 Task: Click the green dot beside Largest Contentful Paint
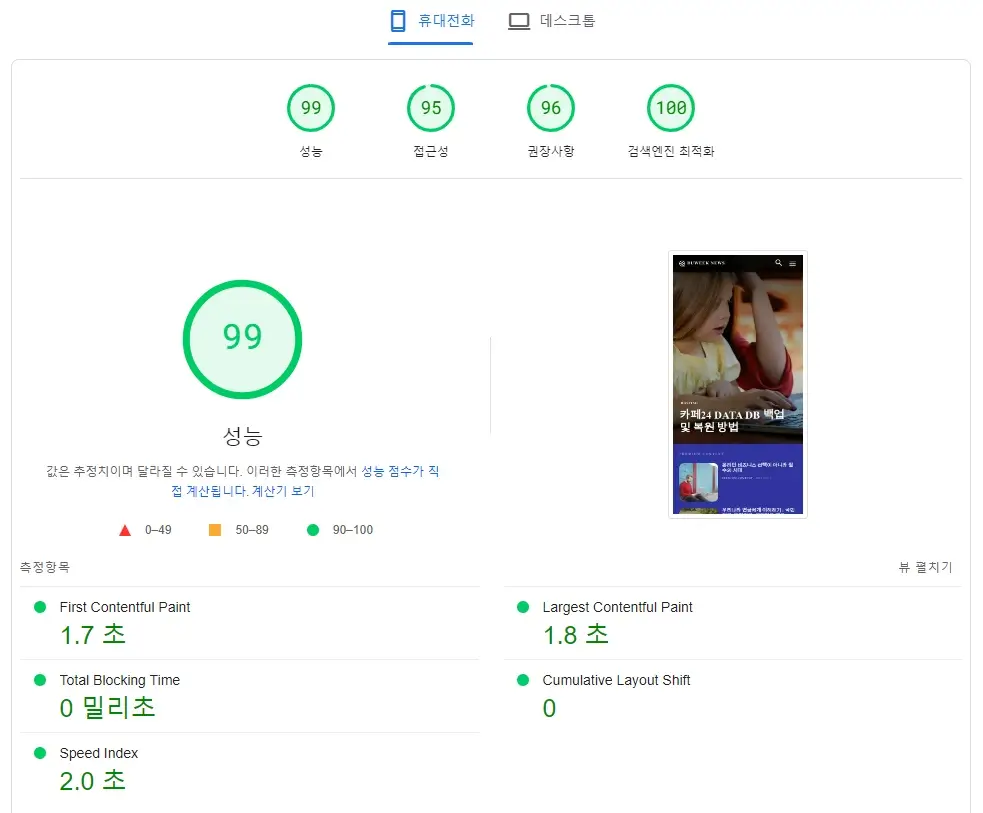[523, 607]
